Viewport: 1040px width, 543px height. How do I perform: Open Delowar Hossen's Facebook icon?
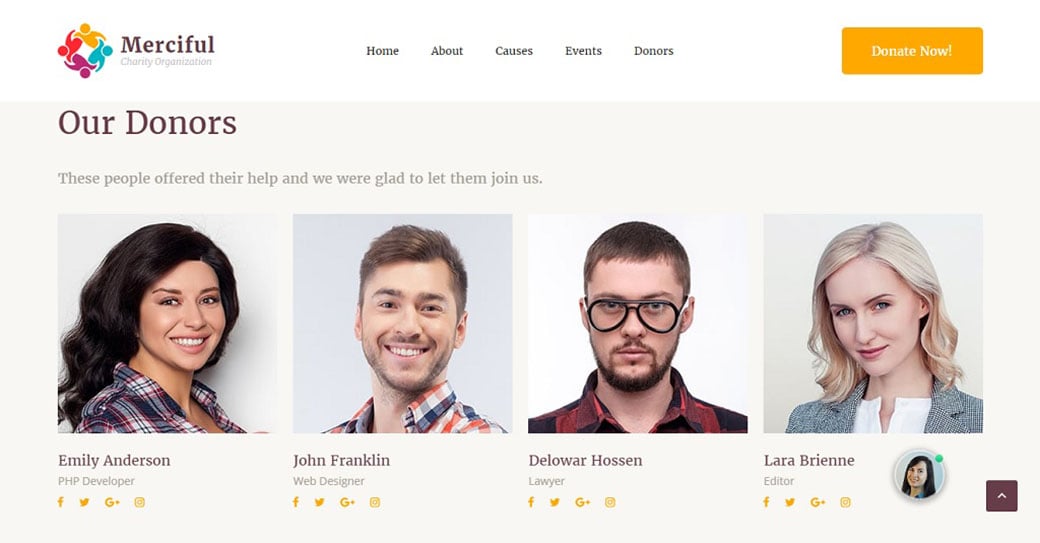click(x=531, y=502)
